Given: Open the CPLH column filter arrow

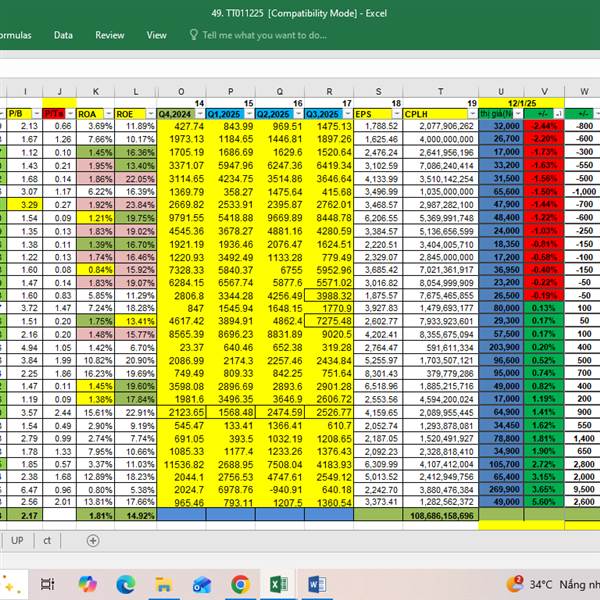Looking at the screenshot, I should 473,114.
